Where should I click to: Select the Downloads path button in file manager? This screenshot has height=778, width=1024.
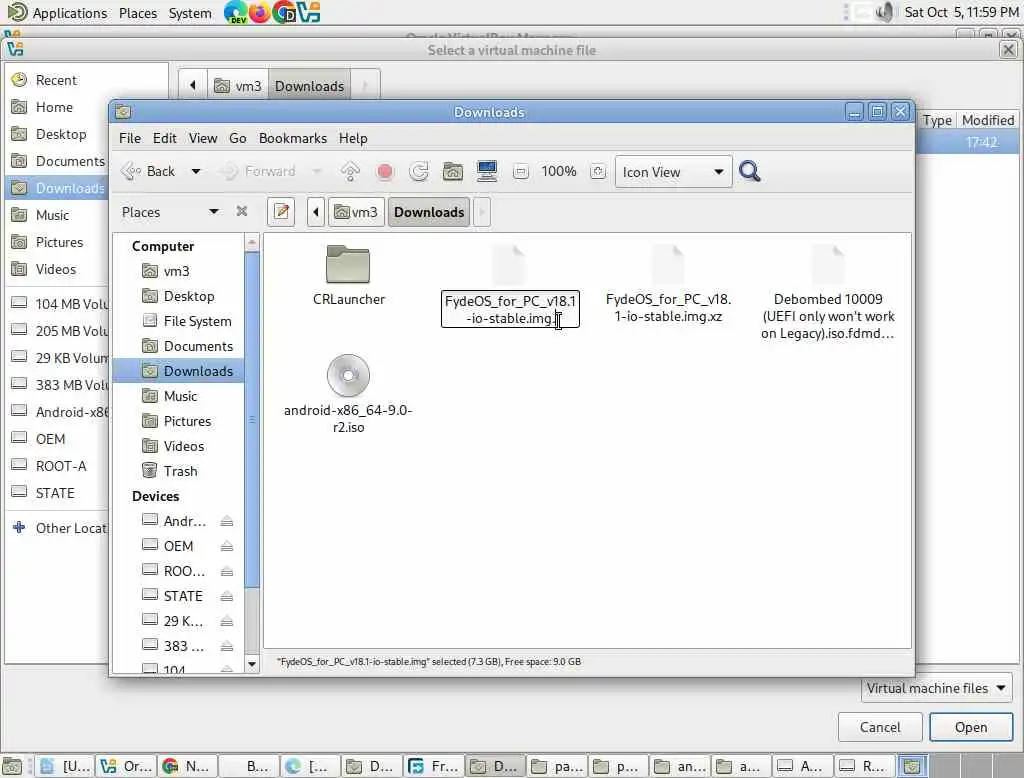[x=429, y=212]
